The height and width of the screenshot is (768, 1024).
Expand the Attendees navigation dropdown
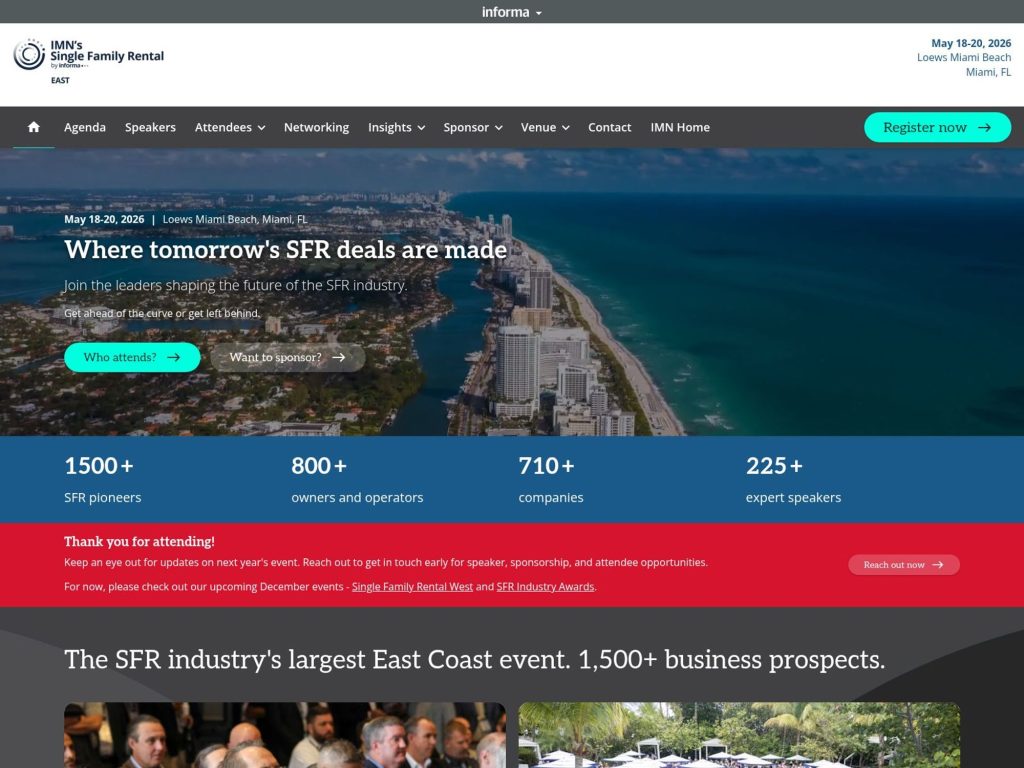coord(229,127)
